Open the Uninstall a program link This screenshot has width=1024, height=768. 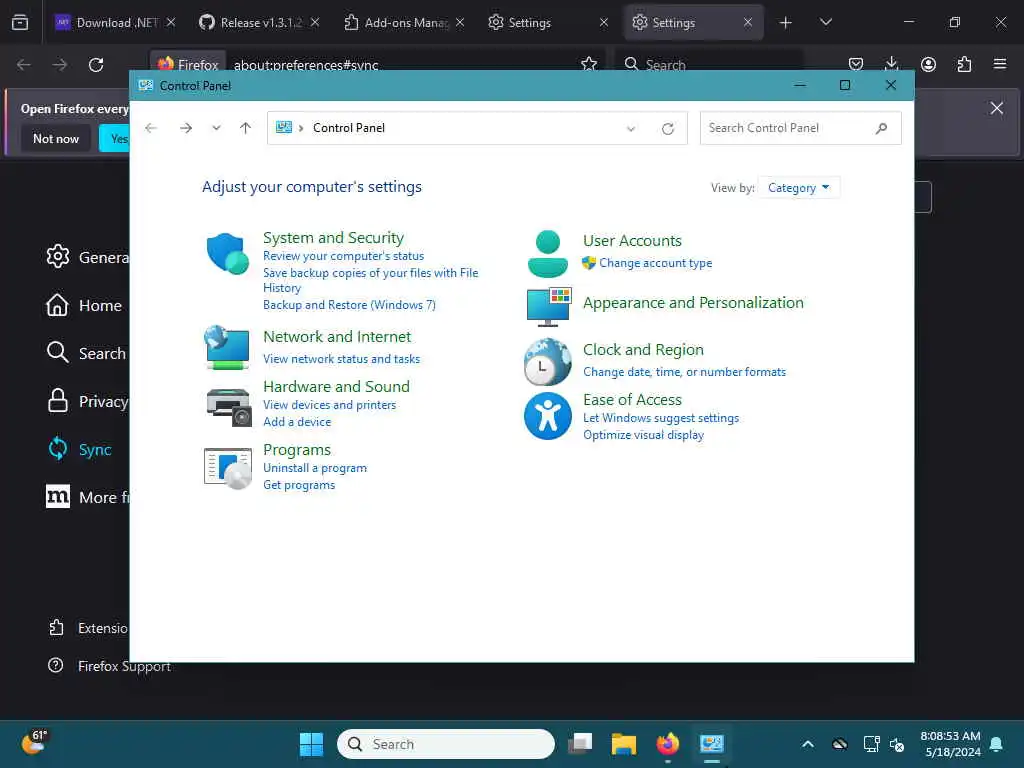315,468
